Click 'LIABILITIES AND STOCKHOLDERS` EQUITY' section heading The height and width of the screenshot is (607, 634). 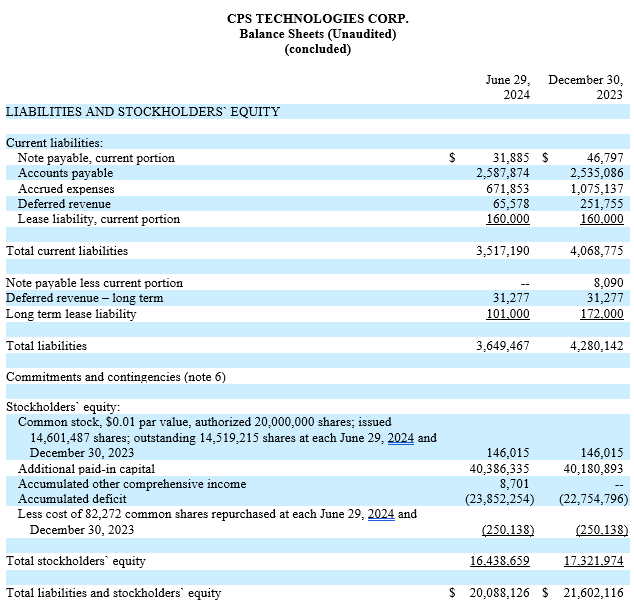pyautogui.click(x=143, y=112)
